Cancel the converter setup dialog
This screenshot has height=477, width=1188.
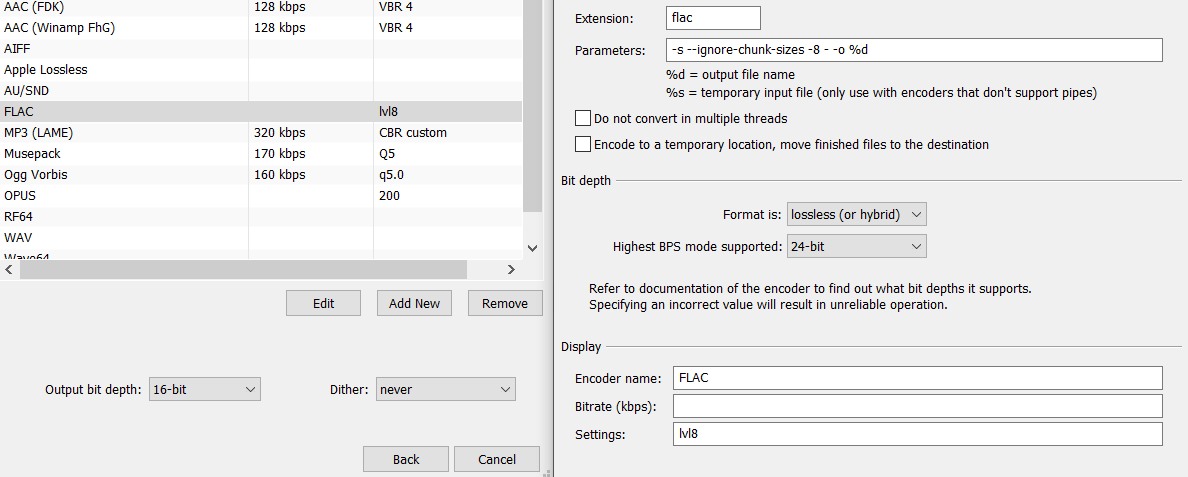(x=497, y=459)
